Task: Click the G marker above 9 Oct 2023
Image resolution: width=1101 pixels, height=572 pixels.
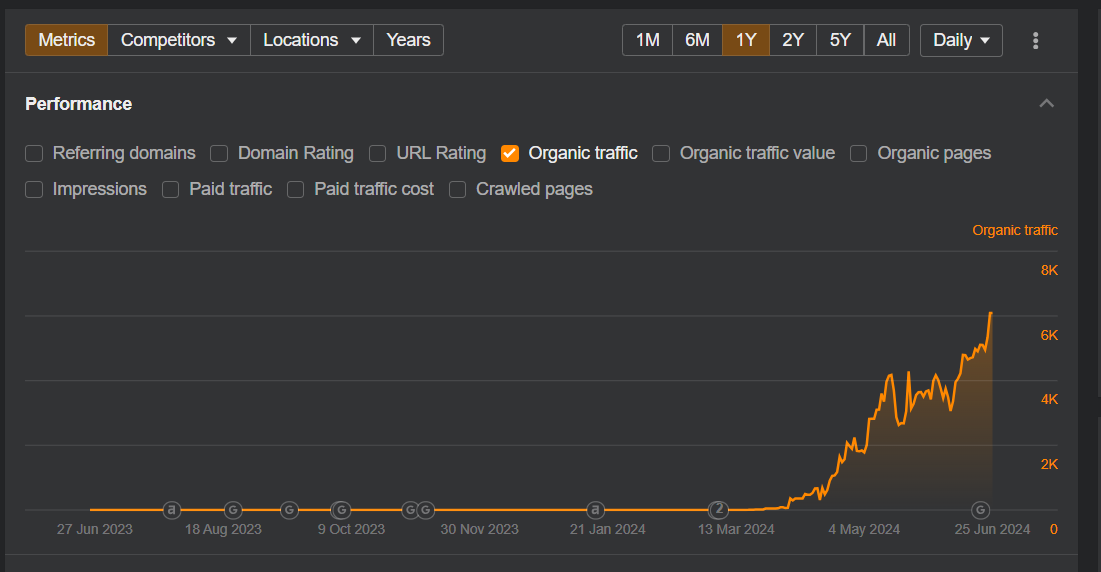Action: 341,510
